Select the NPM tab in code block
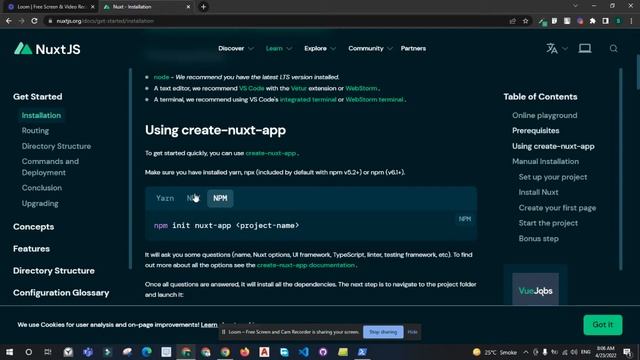 click(220, 198)
